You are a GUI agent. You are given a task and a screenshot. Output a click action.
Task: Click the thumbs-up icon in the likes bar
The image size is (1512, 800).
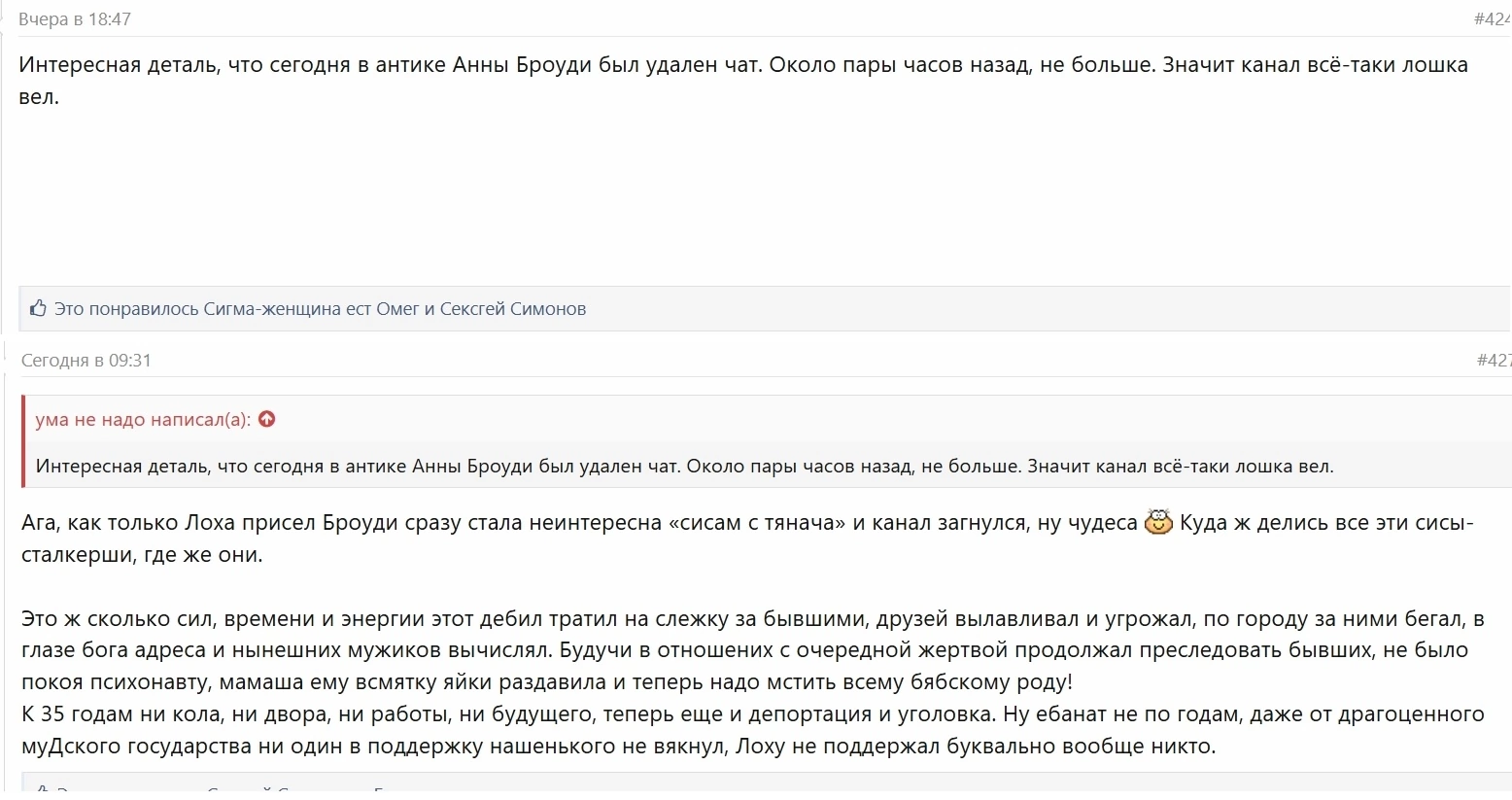(x=38, y=309)
